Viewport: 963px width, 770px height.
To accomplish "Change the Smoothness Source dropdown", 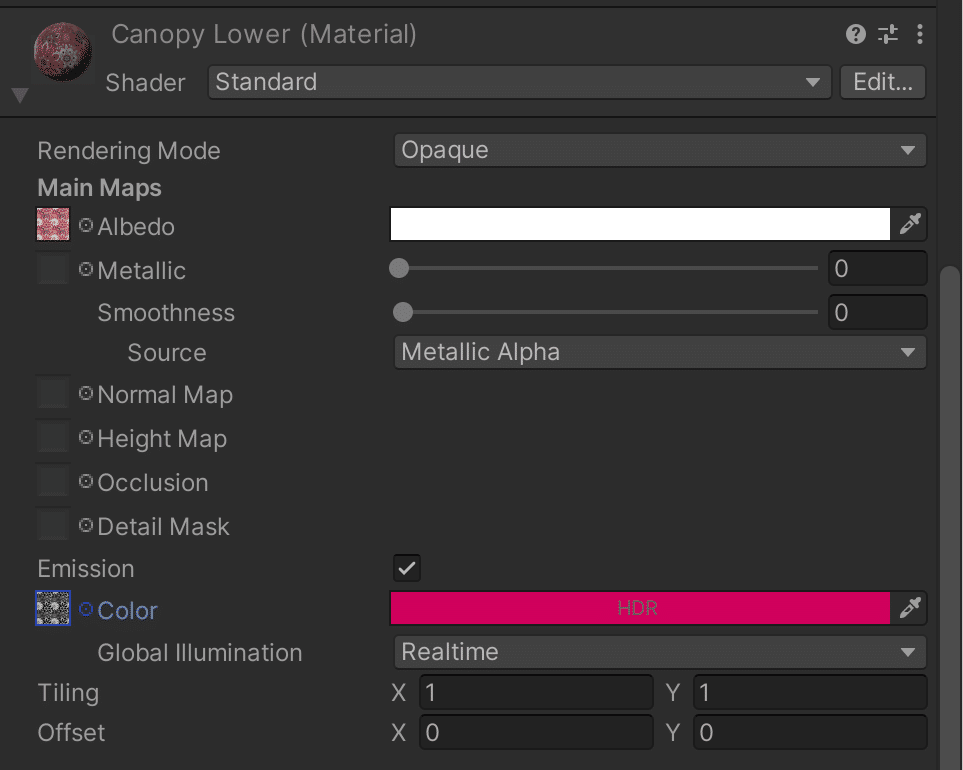I will tap(660, 352).
